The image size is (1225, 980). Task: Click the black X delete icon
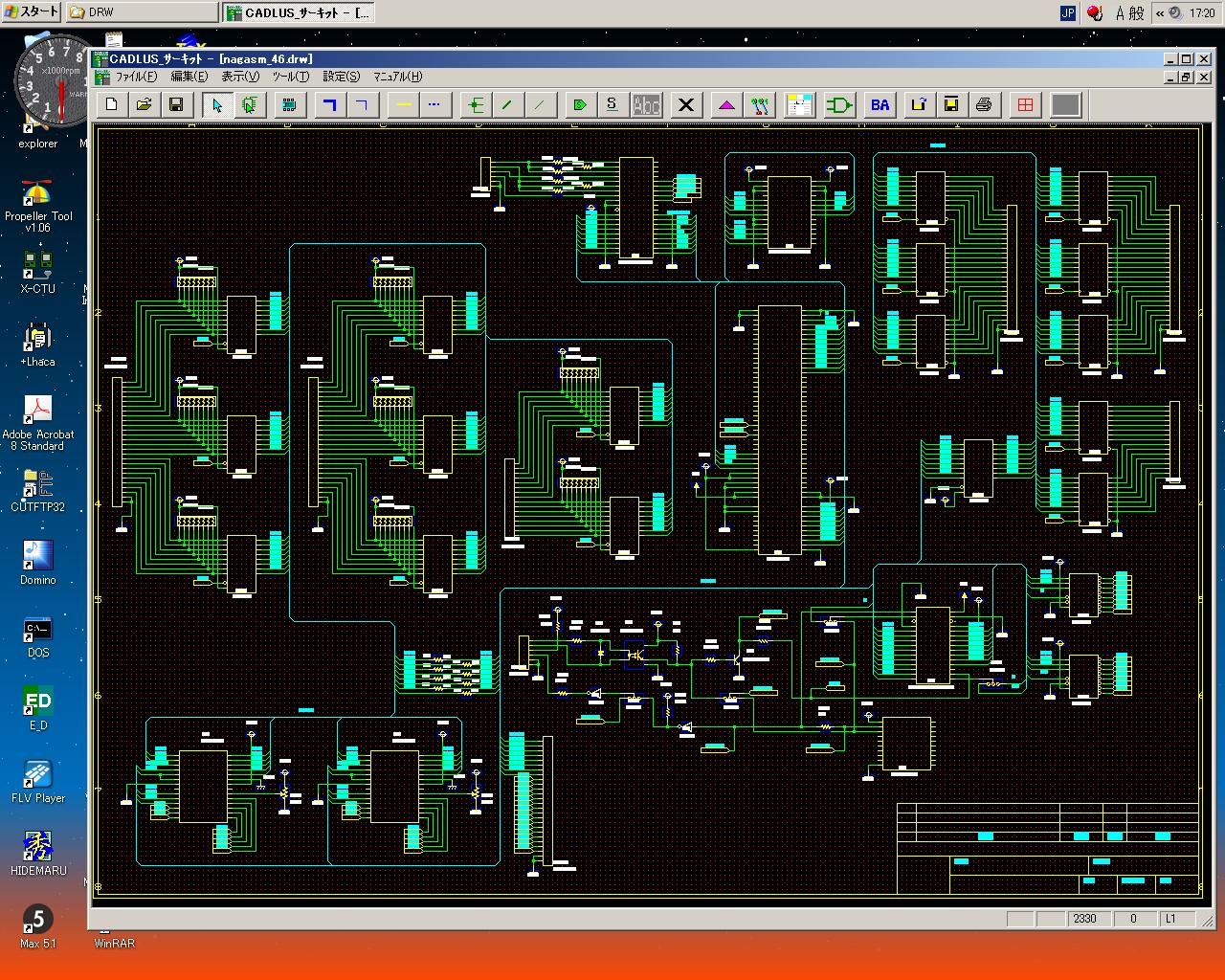pyautogui.click(x=686, y=105)
